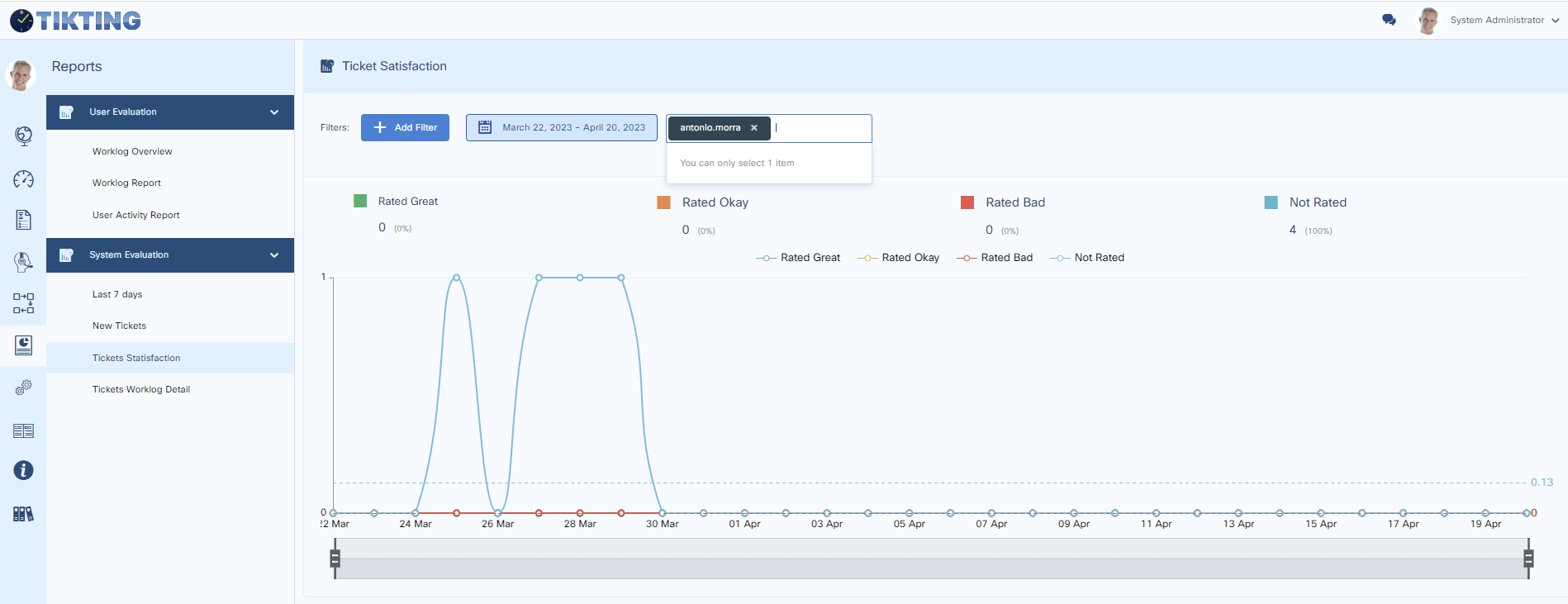Open the gears settings icon
1568x604 pixels.
(23, 387)
